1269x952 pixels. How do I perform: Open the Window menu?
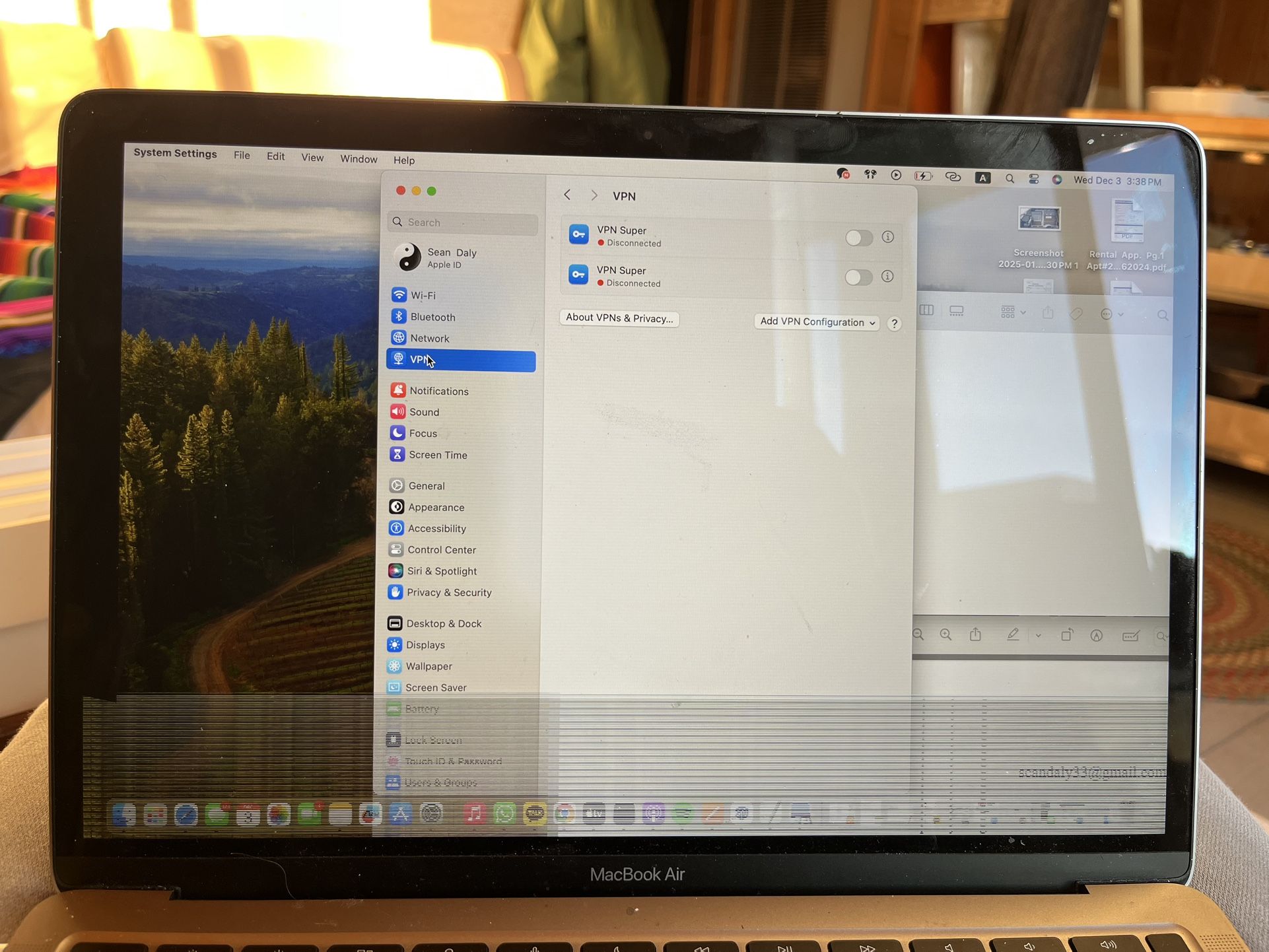coord(358,159)
